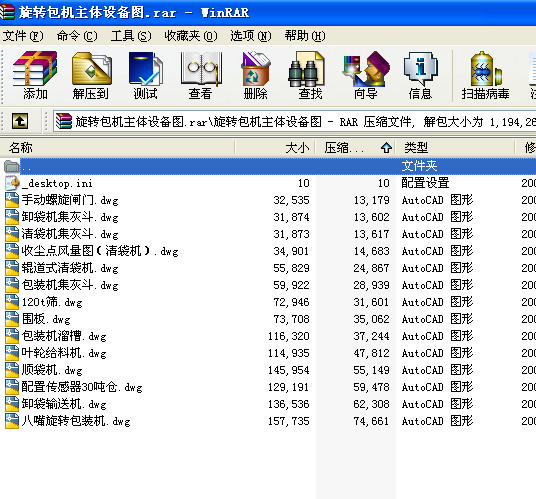Click size value 32,535
This screenshot has width=536, height=499.
(291, 200)
